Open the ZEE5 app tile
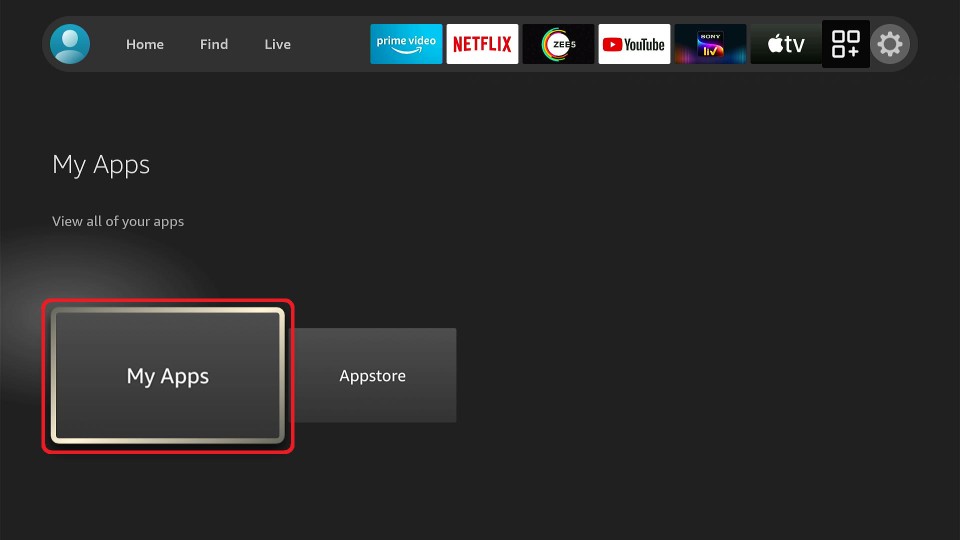This screenshot has height=540, width=960. click(x=558, y=44)
